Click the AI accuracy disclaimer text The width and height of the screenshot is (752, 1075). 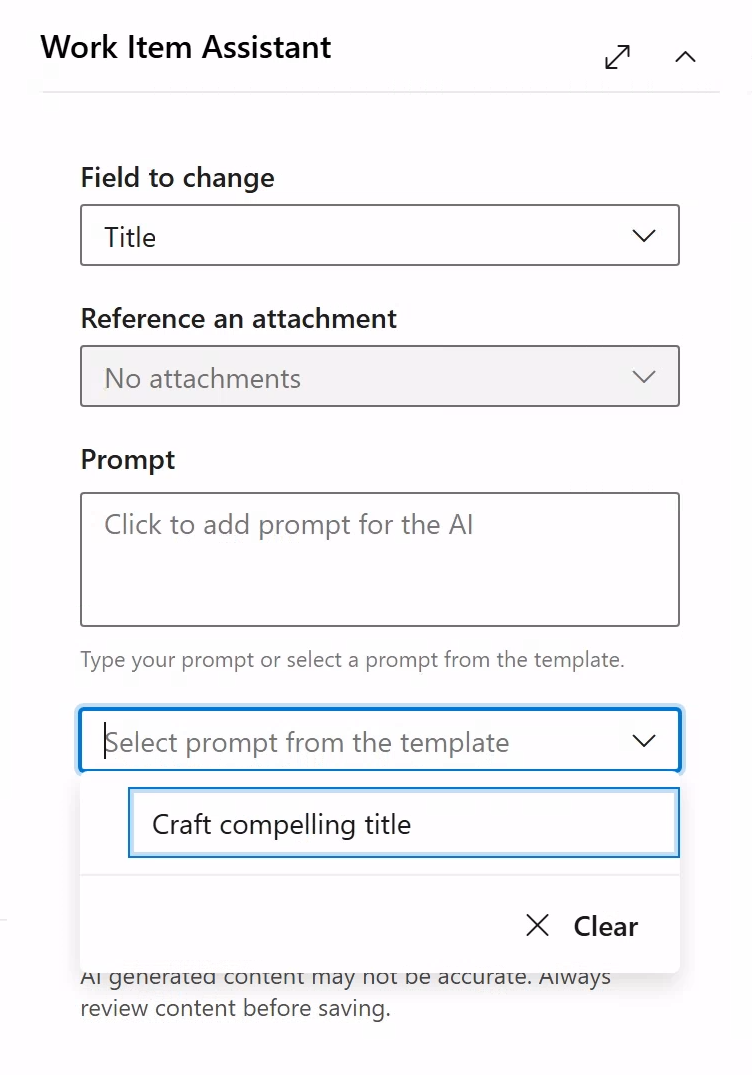click(x=345, y=991)
